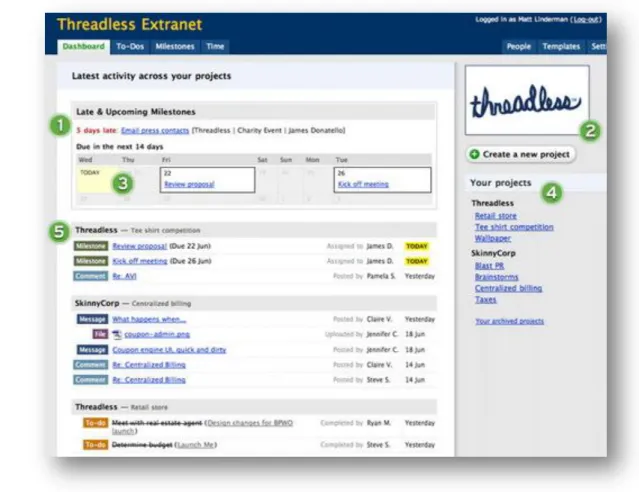Open the Milestones tab
The width and height of the screenshot is (639, 492).
175,46
